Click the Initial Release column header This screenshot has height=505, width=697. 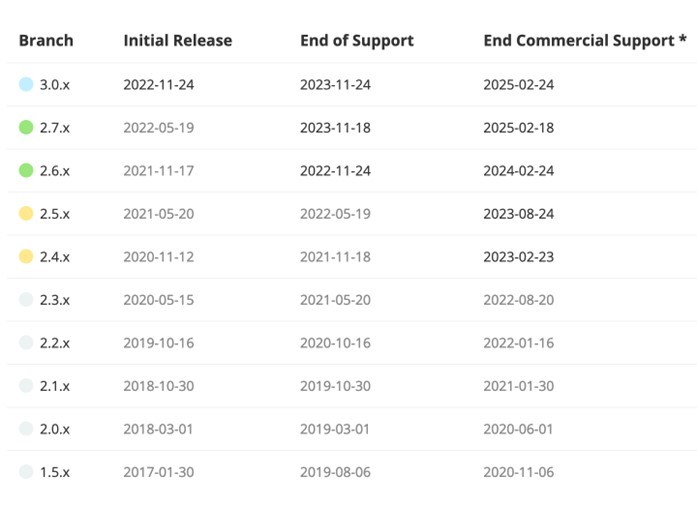pyautogui.click(x=177, y=41)
